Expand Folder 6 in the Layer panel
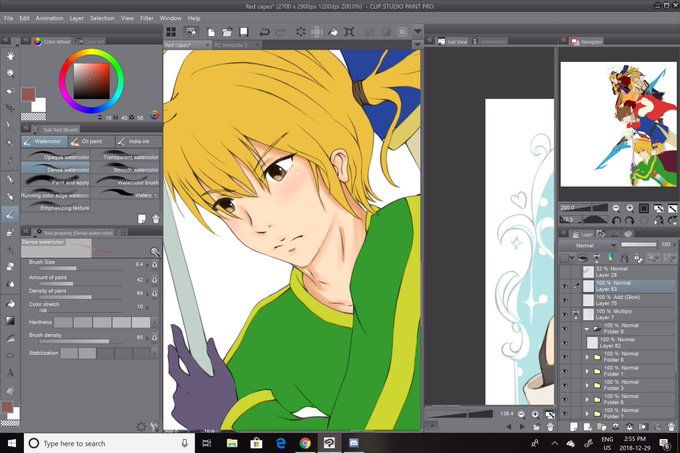680x453 pixels. point(587,400)
